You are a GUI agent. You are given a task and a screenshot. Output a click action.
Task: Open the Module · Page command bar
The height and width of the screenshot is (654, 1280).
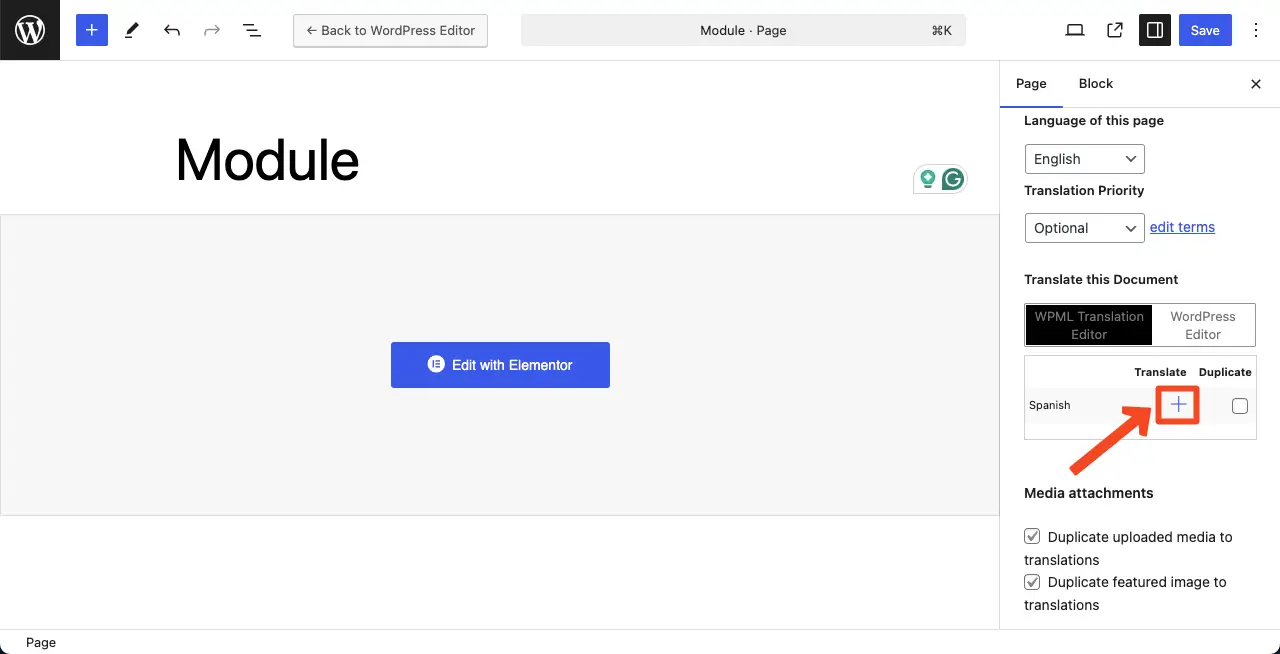[743, 30]
